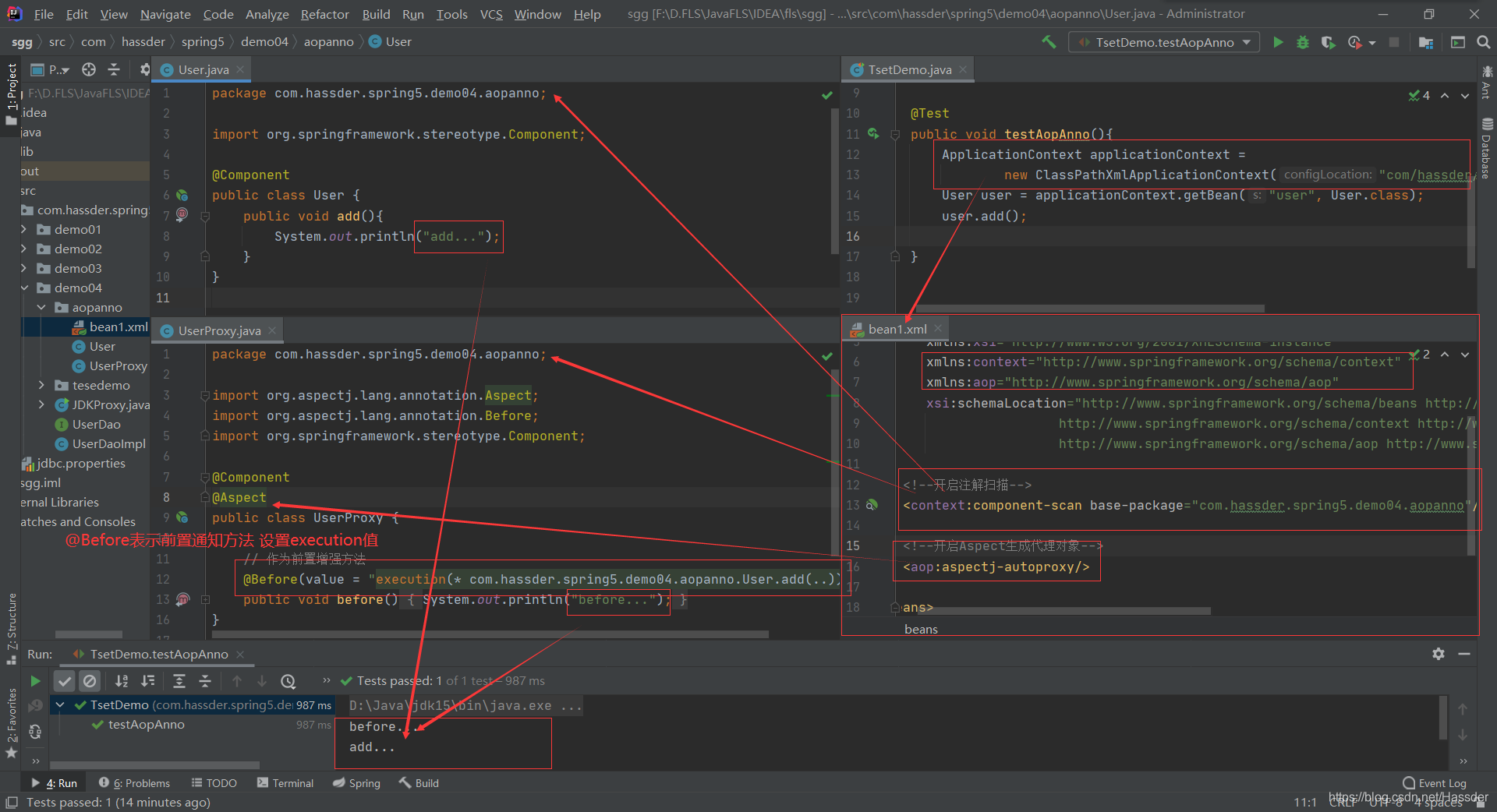Expand all test results in the Run panel
Viewport: 1497px width, 812px height.
(179, 681)
